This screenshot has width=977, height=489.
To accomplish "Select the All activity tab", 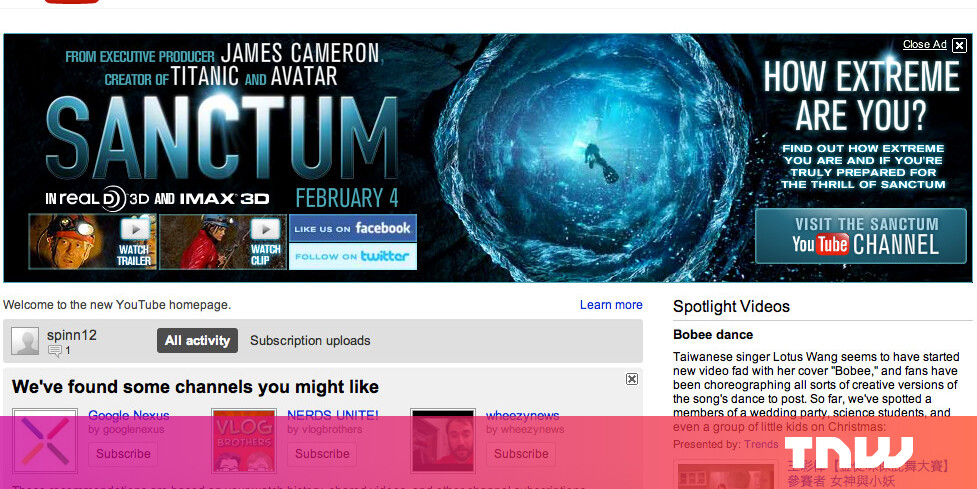I will tap(198, 341).
